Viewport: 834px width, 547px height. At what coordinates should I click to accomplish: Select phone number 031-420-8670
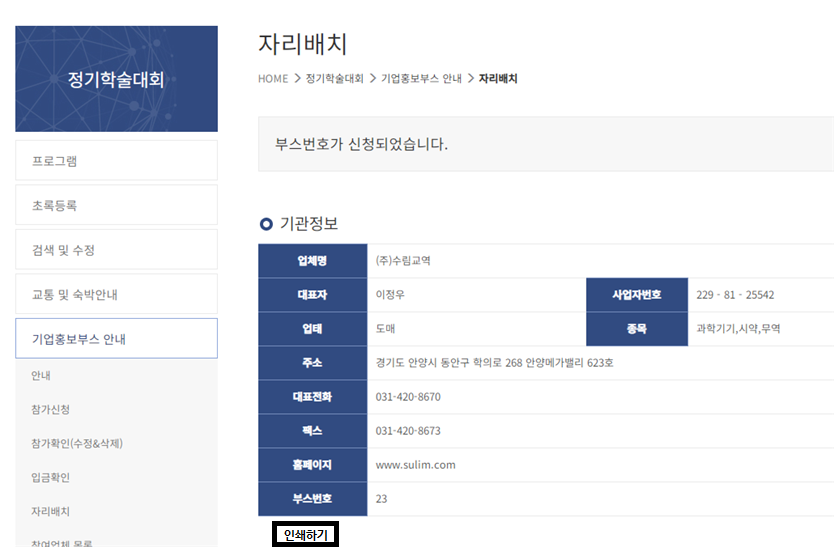tap(408, 397)
